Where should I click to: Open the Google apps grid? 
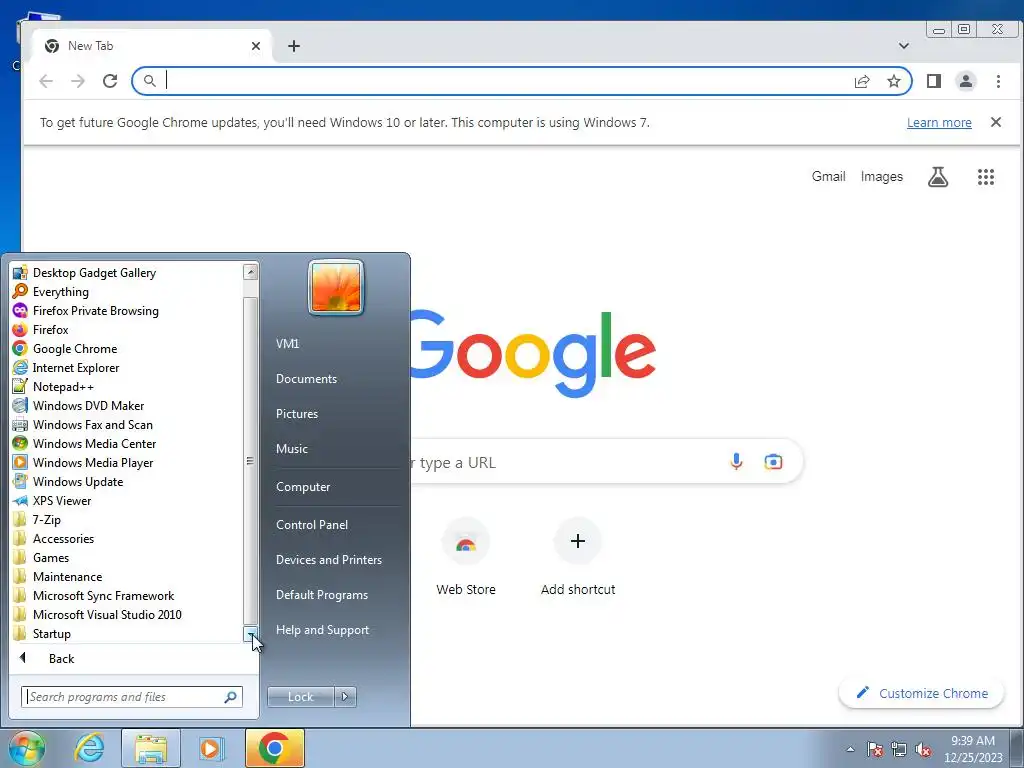click(985, 176)
